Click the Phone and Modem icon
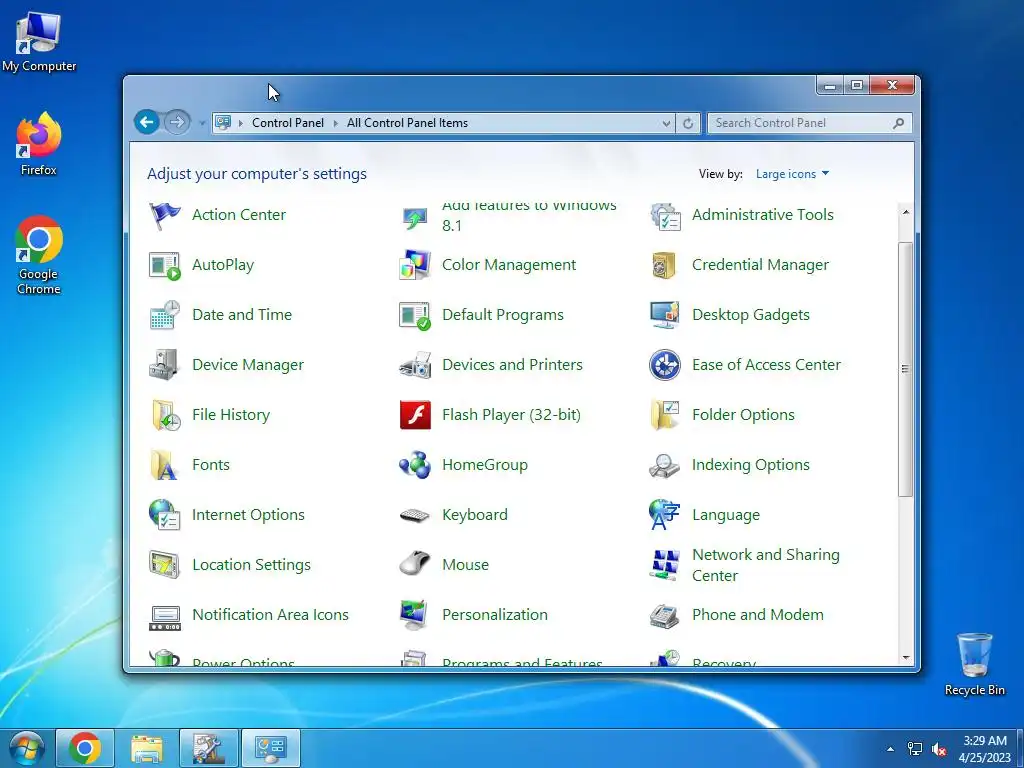Viewport: 1024px width, 768px height. pyautogui.click(x=665, y=615)
